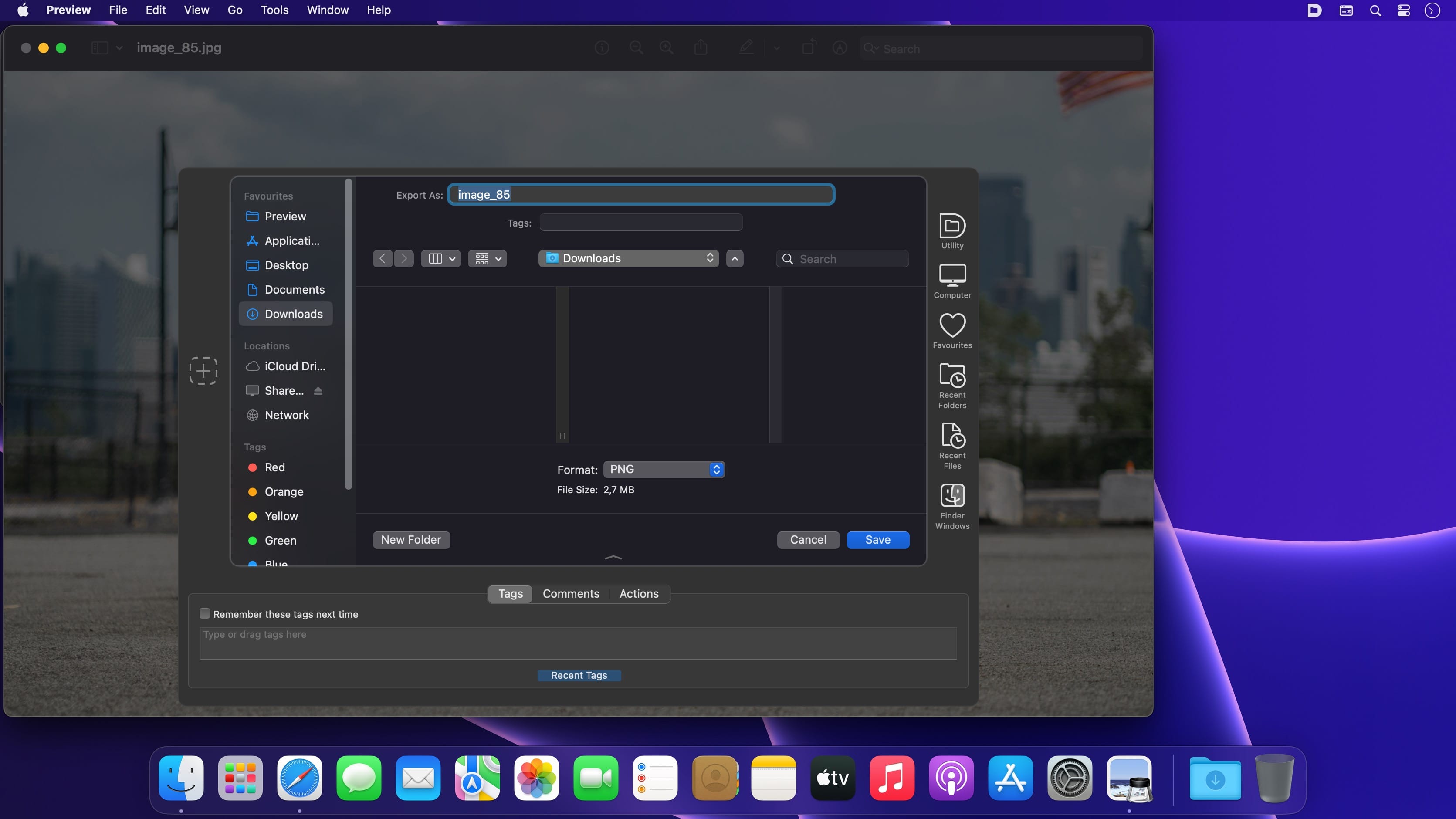This screenshot has height=819, width=1456.
Task: Open the Tools menu
Action: (x=274, y=10)
